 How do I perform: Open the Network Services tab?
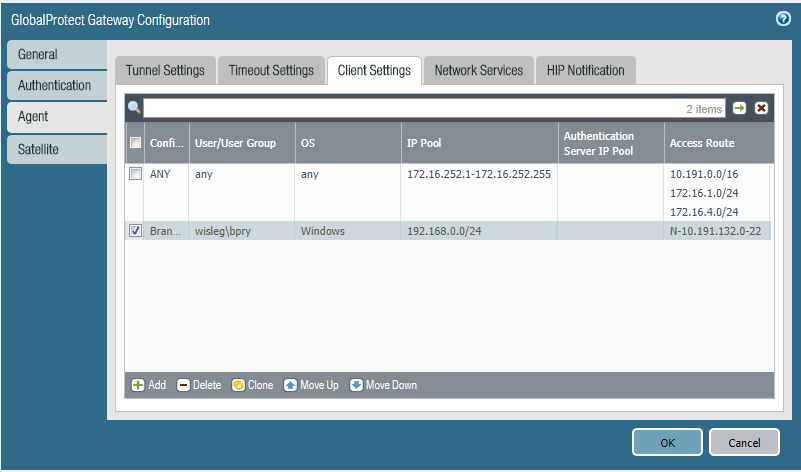(478, 71)
